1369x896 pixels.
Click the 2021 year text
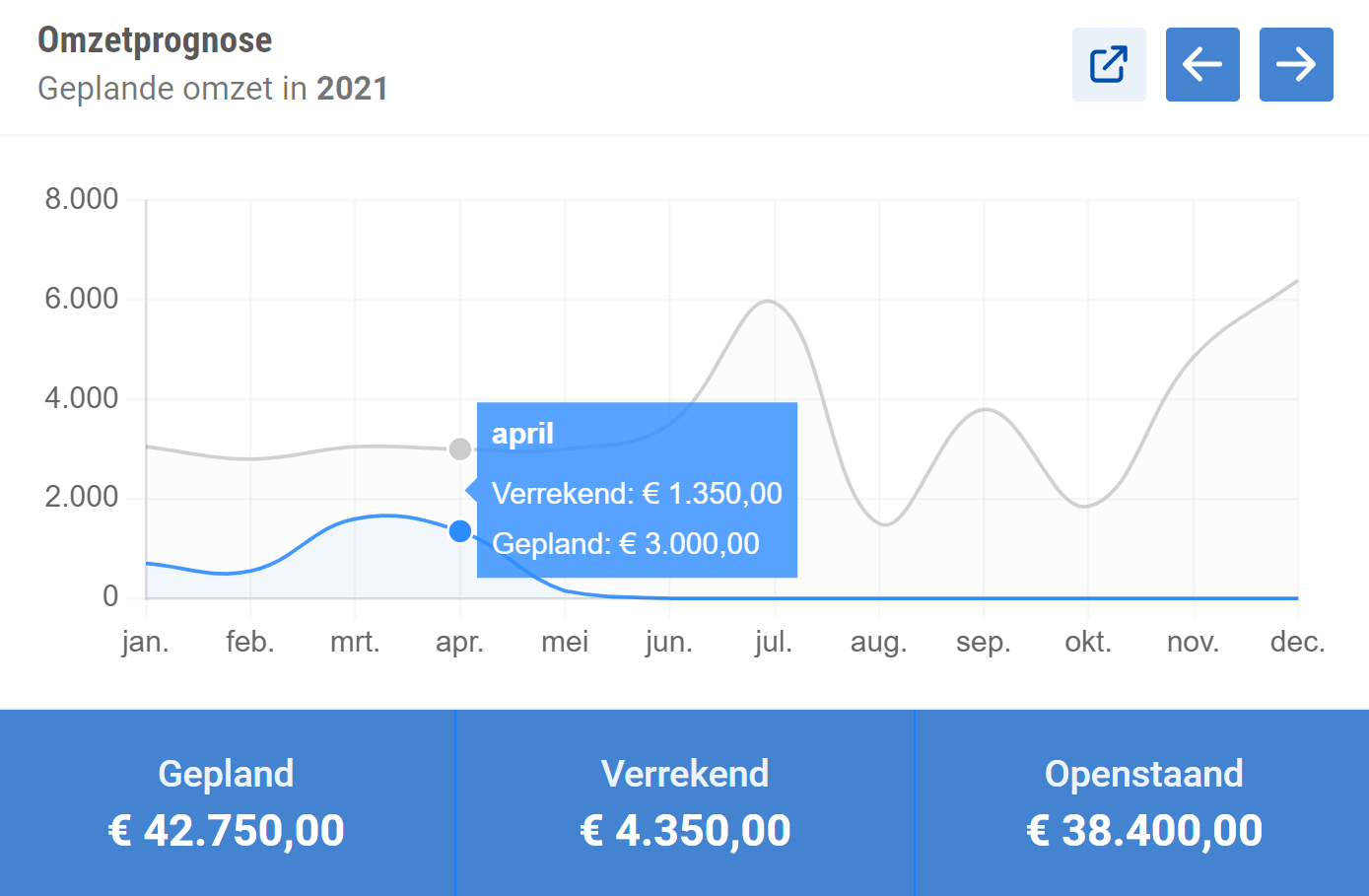(352, 89)
